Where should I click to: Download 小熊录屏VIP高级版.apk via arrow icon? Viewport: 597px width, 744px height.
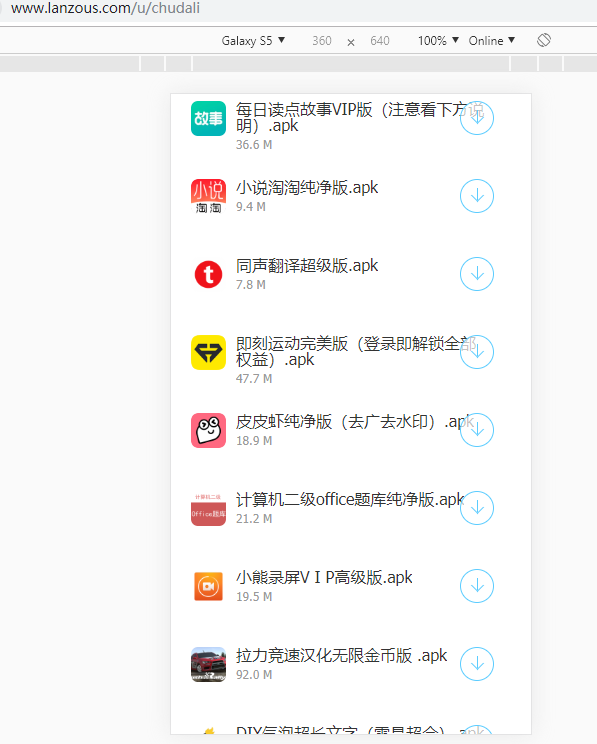point(477,586)
